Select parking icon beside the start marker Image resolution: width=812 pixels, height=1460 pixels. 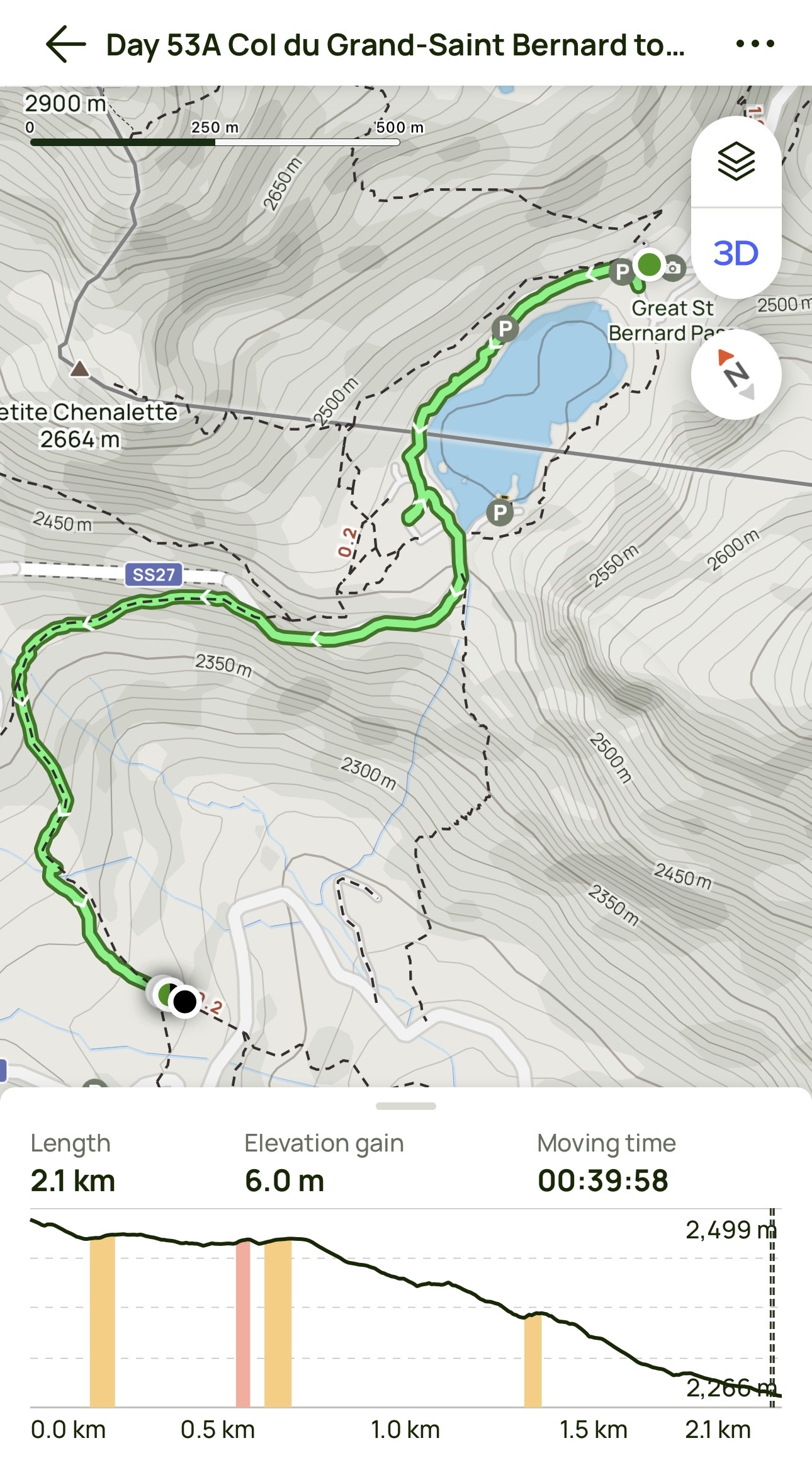pos(622,272)
